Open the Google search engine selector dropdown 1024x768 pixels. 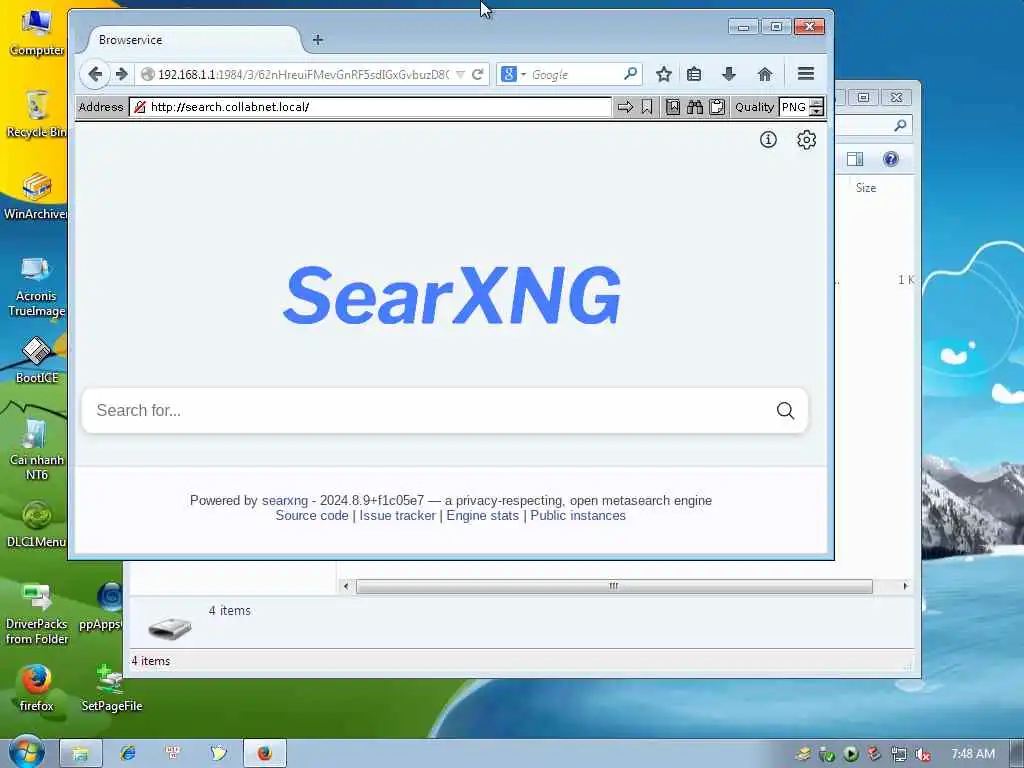(513, 74)
